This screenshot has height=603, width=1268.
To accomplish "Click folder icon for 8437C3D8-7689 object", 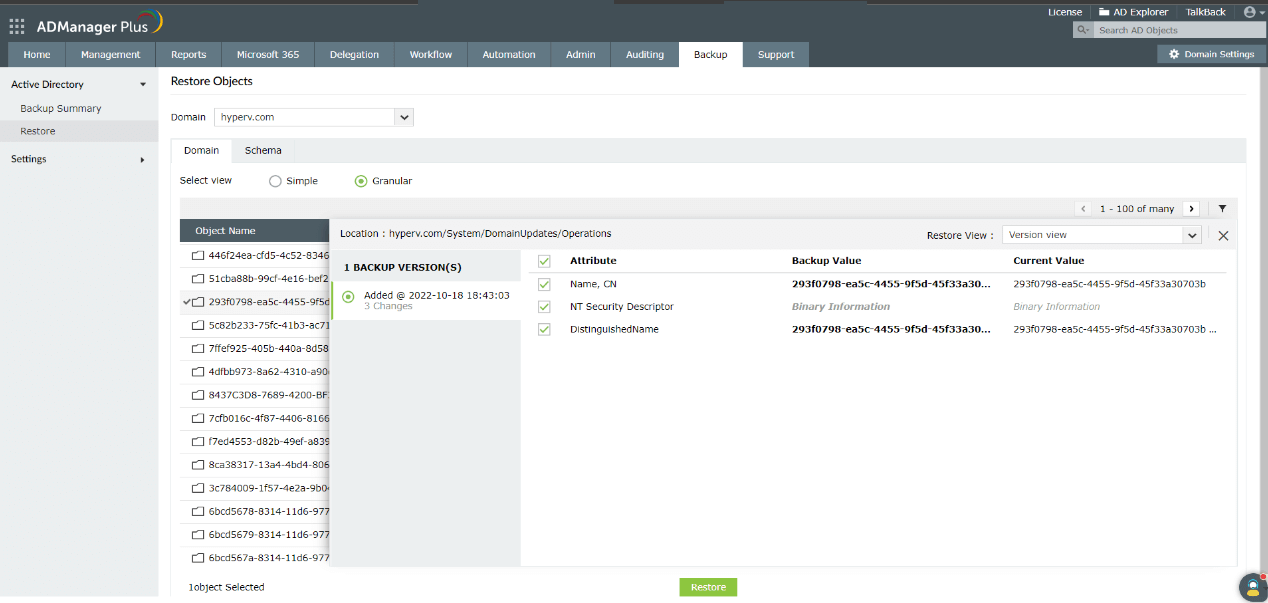I will point(198,394).
